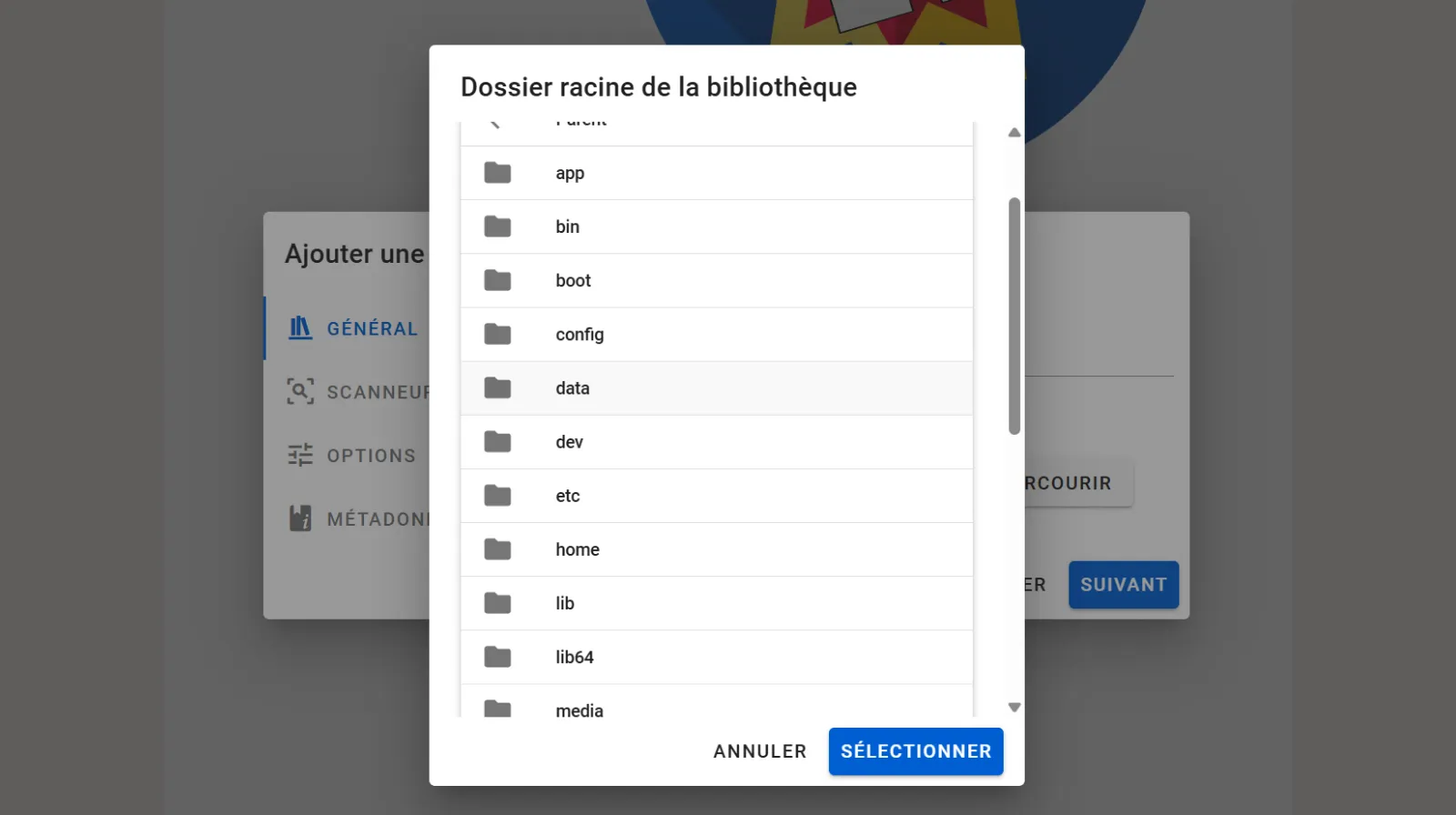Viewport: 1456px width, 815px height.
Task: Confirm with the SÉLECTIONNER button
Action: (x=915, y=750)
